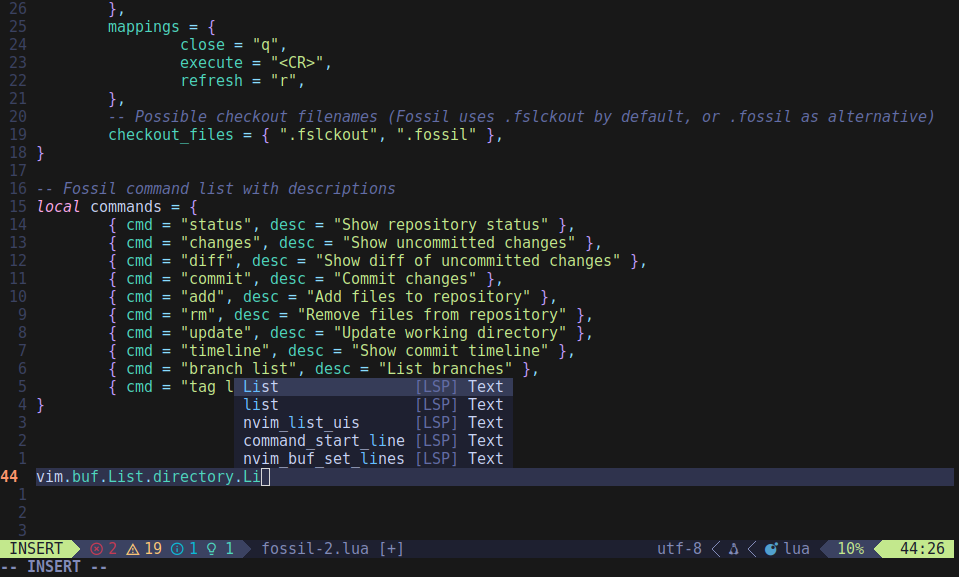959x577 pixels.
Task: Click the fossil-2.lua filename in statusline
Action: coord(318,549)
